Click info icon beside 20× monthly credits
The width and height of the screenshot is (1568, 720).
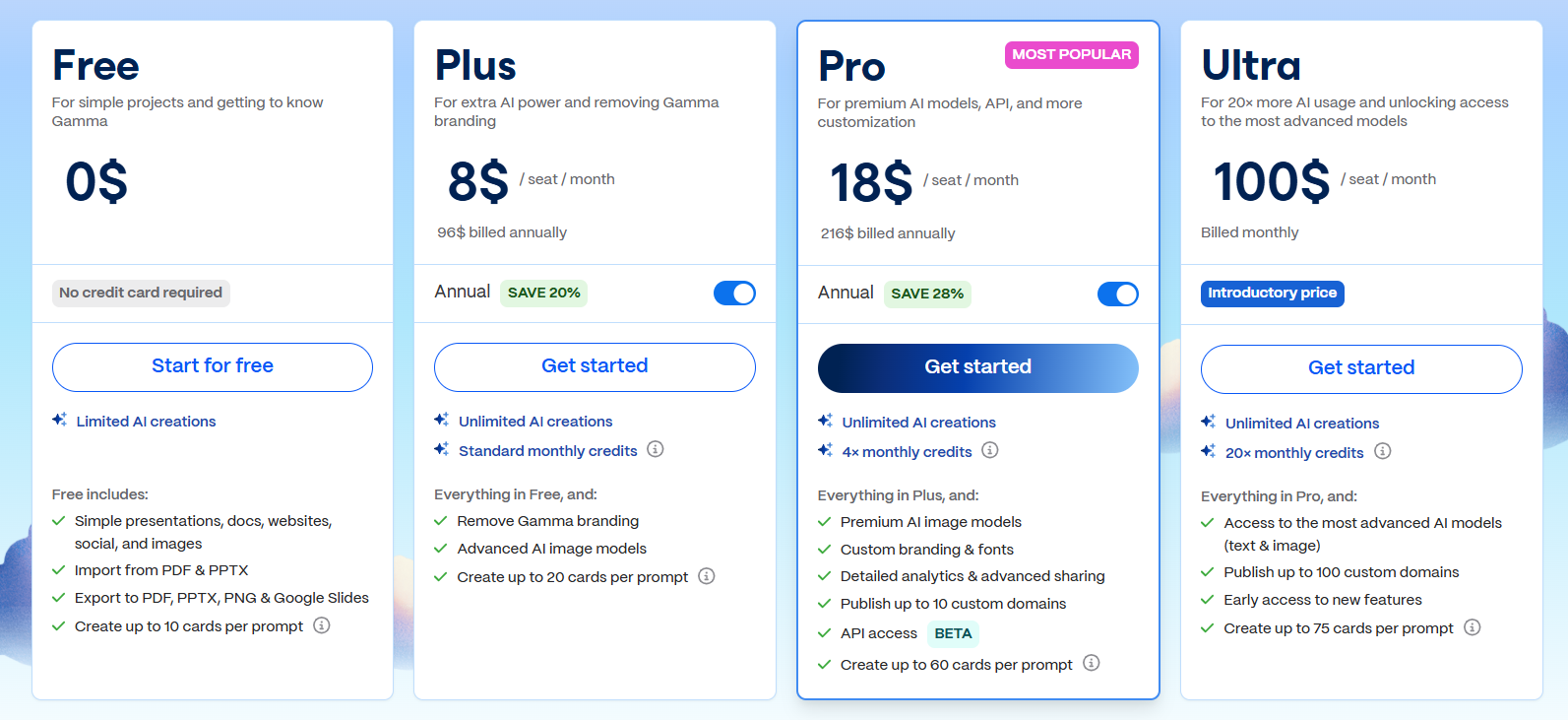click(x=1383, y=451)
